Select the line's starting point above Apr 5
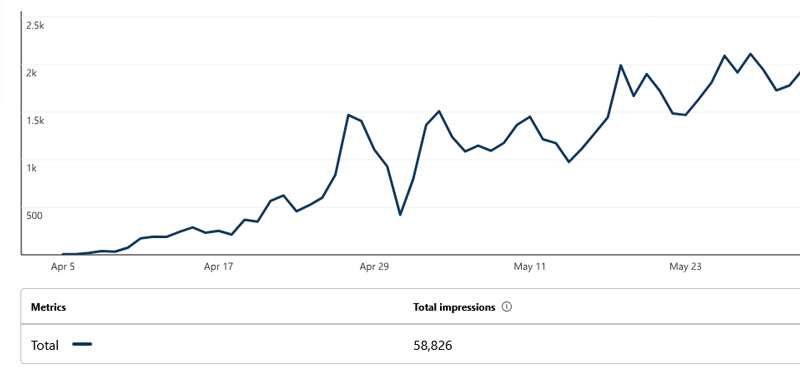The height and width of the screenshot is (377, 800). point(63,254)
